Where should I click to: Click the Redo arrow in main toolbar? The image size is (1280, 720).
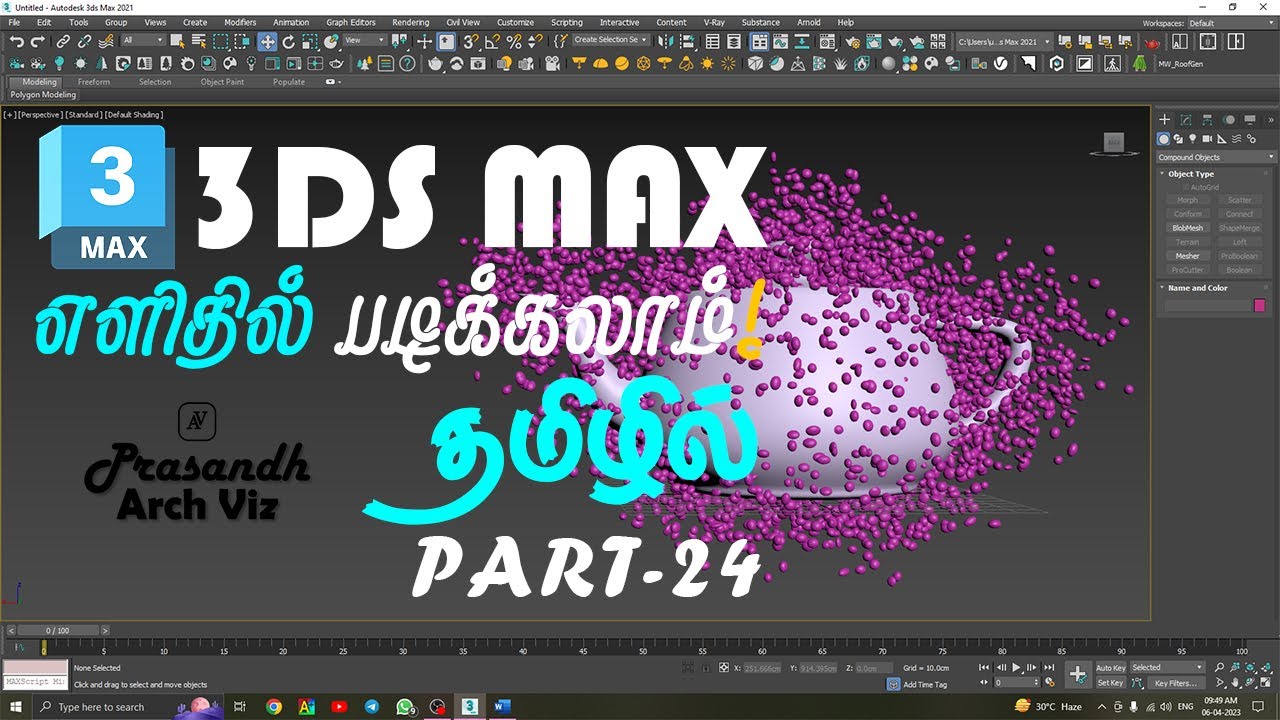pos(38,41)
